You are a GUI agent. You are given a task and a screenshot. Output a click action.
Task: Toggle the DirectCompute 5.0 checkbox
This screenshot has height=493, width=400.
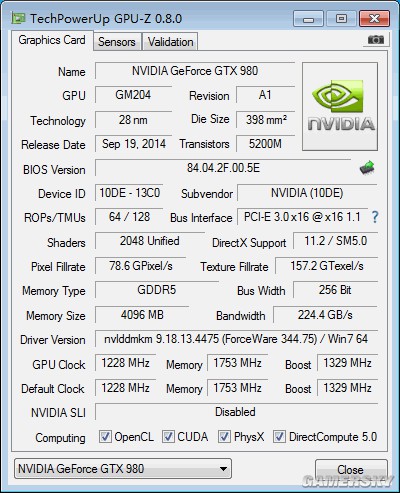(x=279, y=437)
